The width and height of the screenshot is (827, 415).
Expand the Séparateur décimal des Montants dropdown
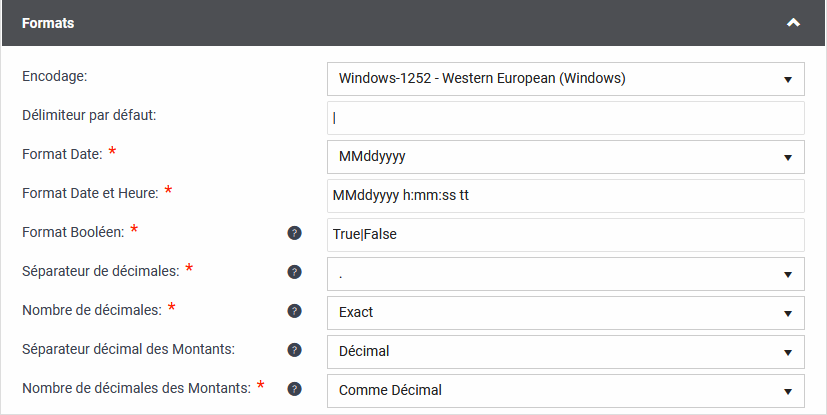coord(565,351)
